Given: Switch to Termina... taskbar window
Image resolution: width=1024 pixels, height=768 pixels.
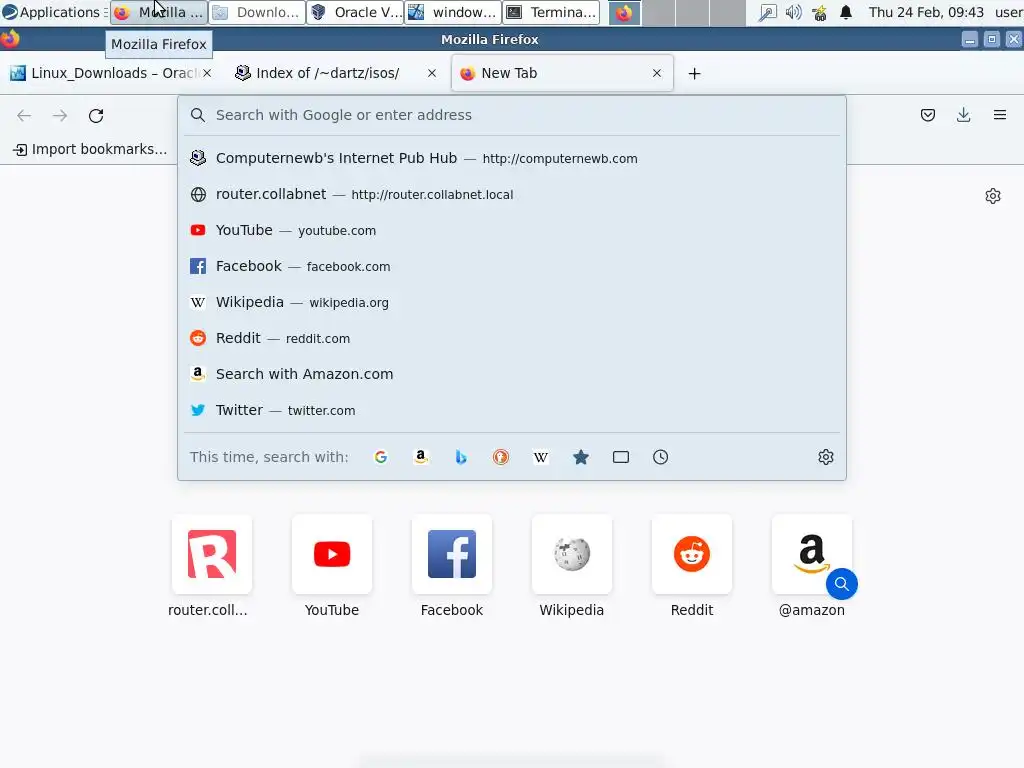Looking at the screenshot, I should coord(552,12).
